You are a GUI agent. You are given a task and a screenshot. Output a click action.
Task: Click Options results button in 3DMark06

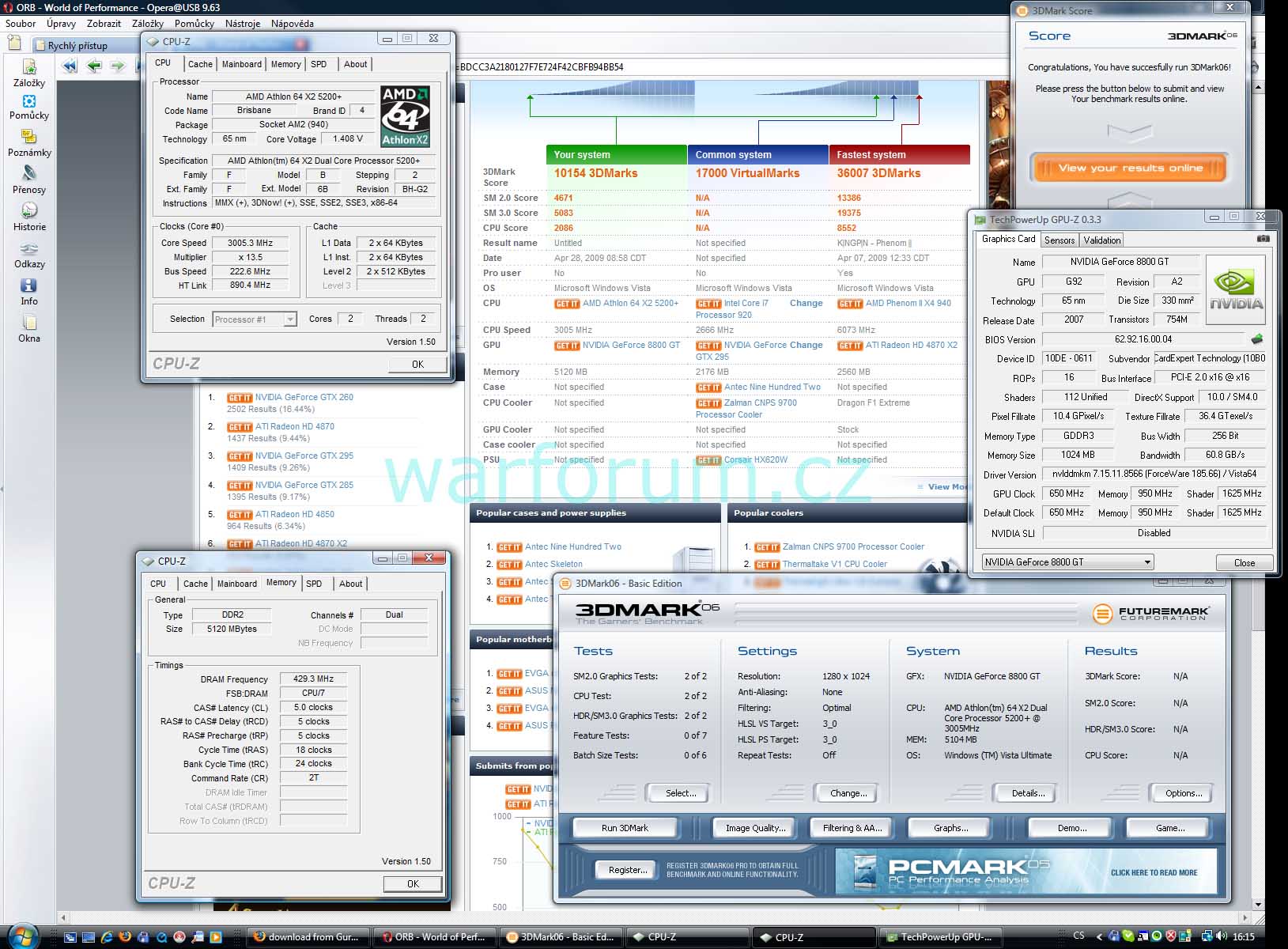pos(1184,793)
